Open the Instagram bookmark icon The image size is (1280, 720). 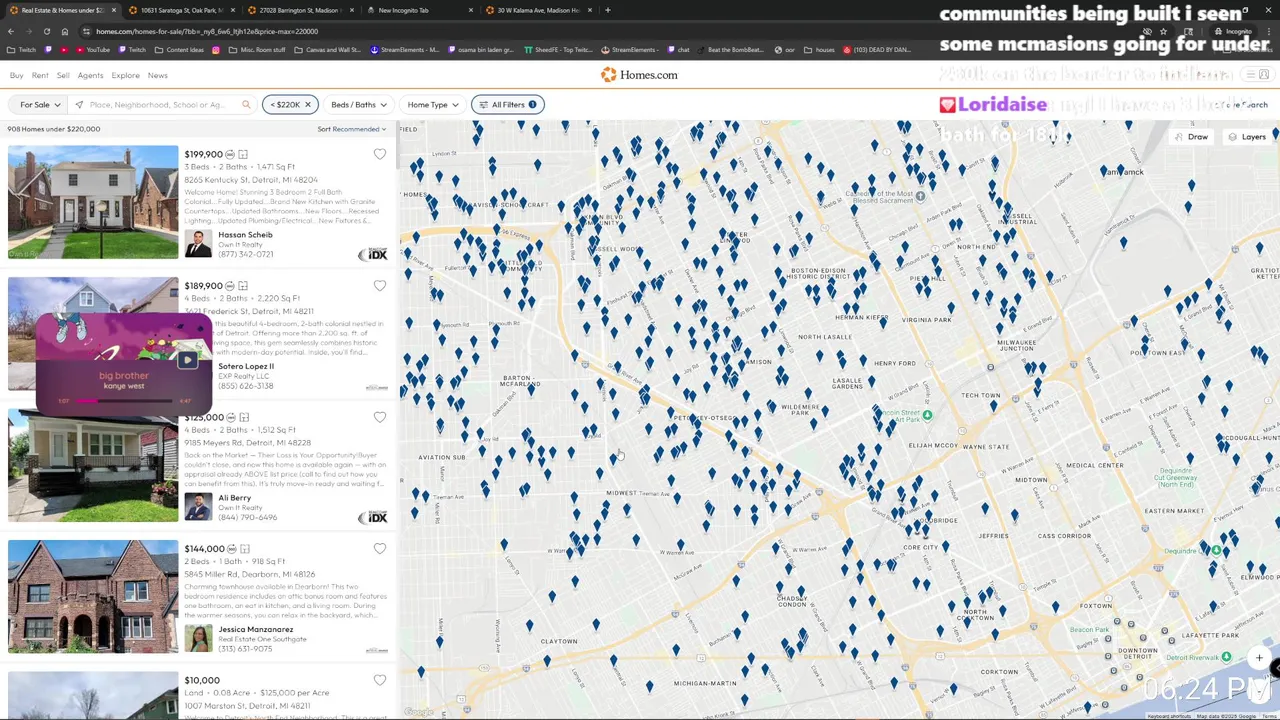point(216,50)
